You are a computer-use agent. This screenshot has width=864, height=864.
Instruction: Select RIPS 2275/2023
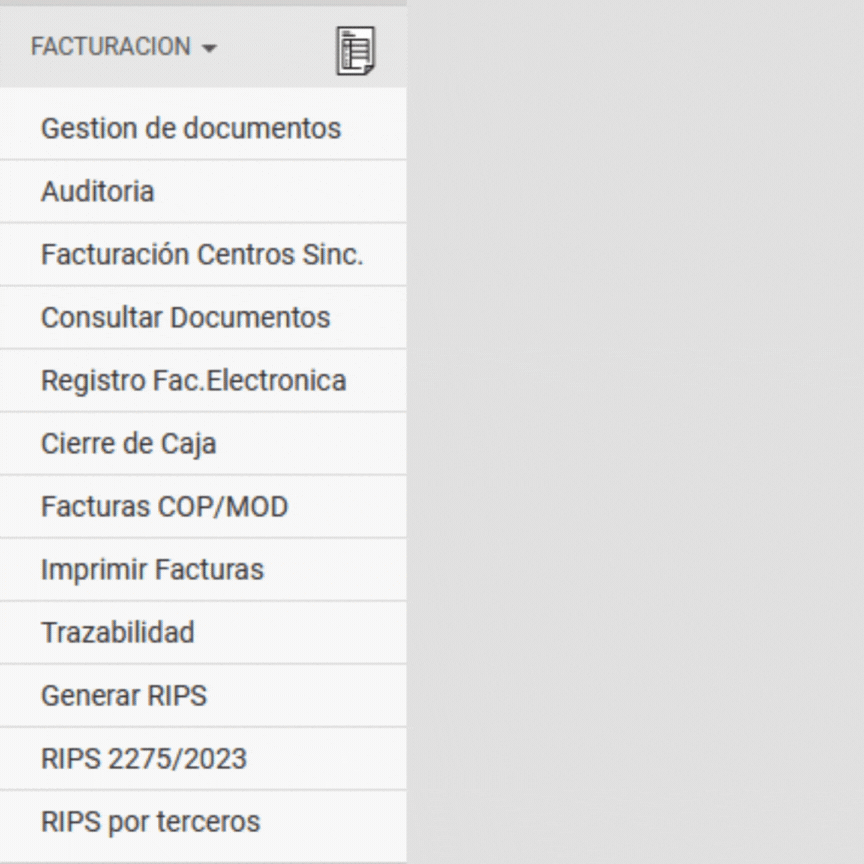[x=143, y=758]
